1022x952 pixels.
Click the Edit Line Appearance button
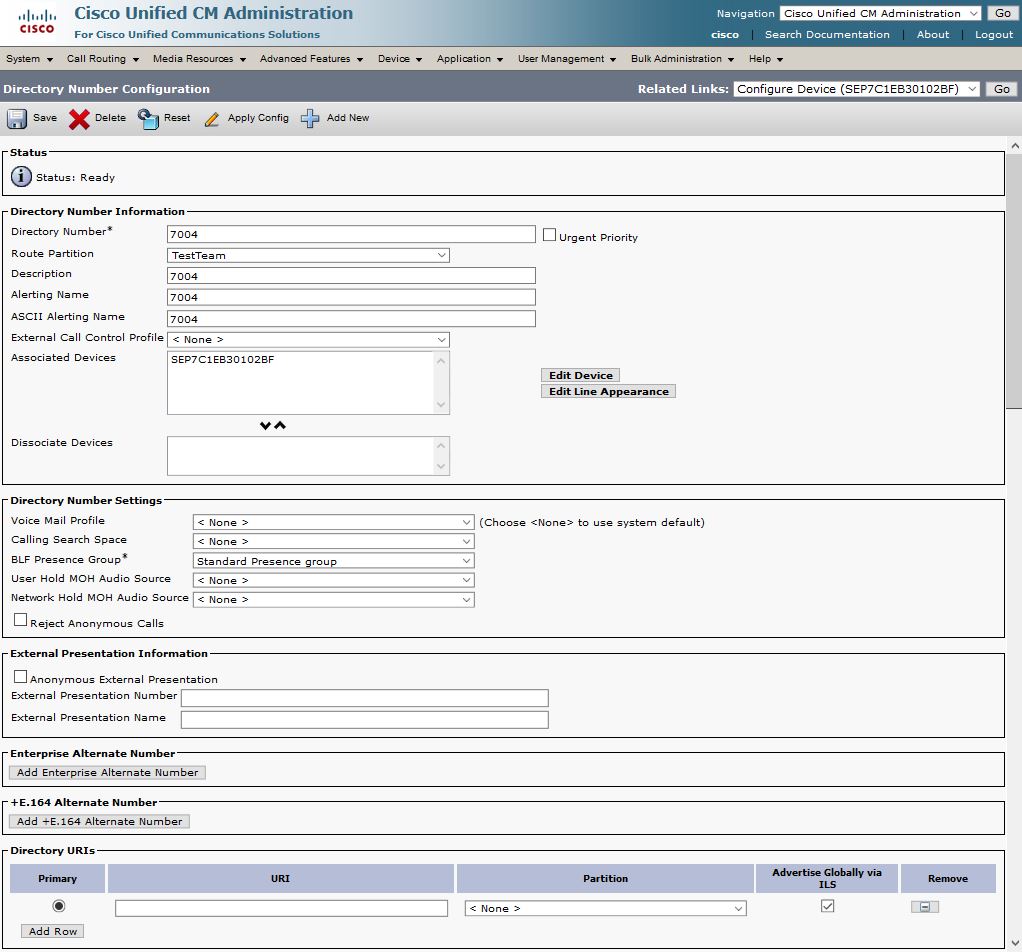(608, 392)
